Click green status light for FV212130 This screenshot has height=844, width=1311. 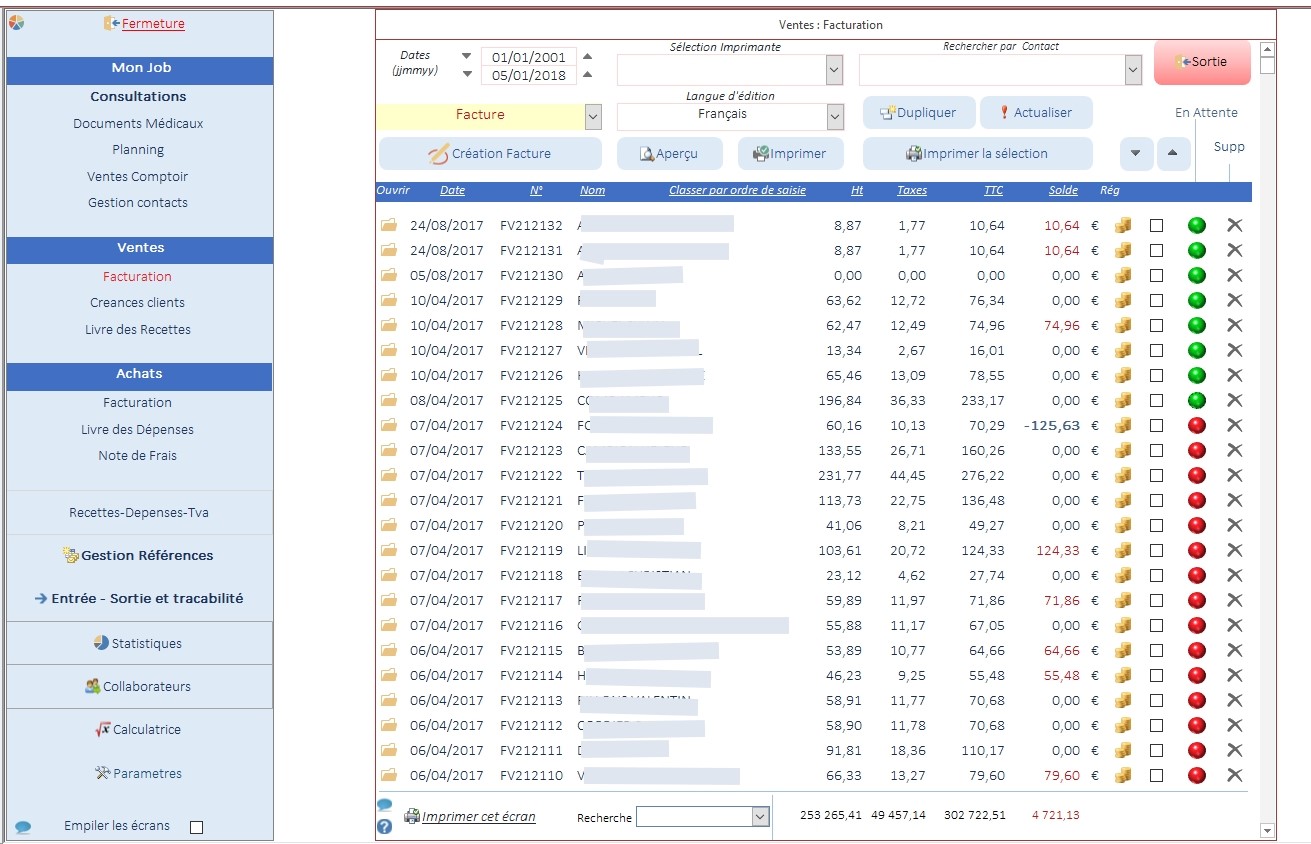[x=1197, y=275]
